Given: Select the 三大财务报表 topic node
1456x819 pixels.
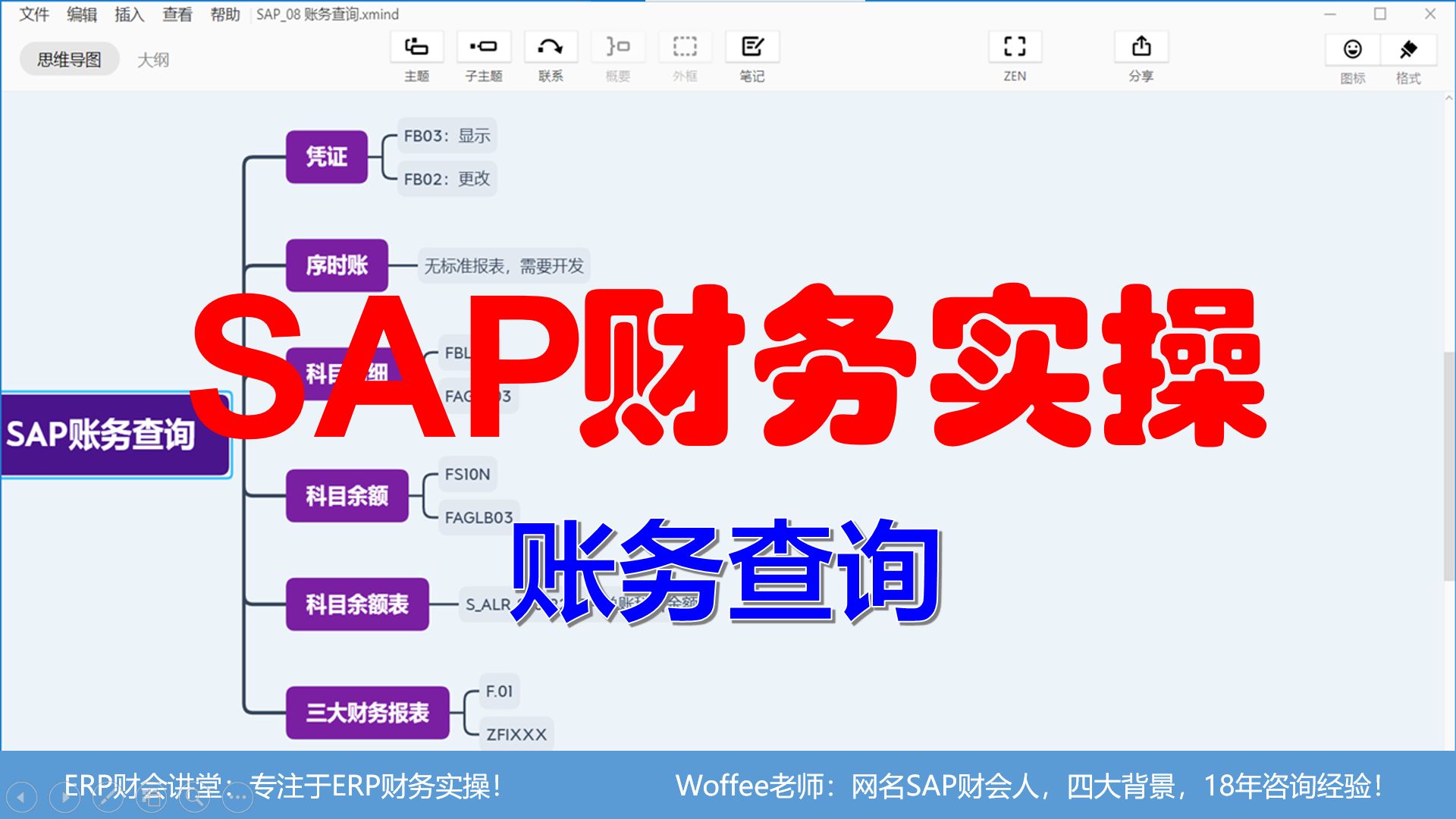Looking at the screenshot, I should pyautogui.click(x=368, y=713).
